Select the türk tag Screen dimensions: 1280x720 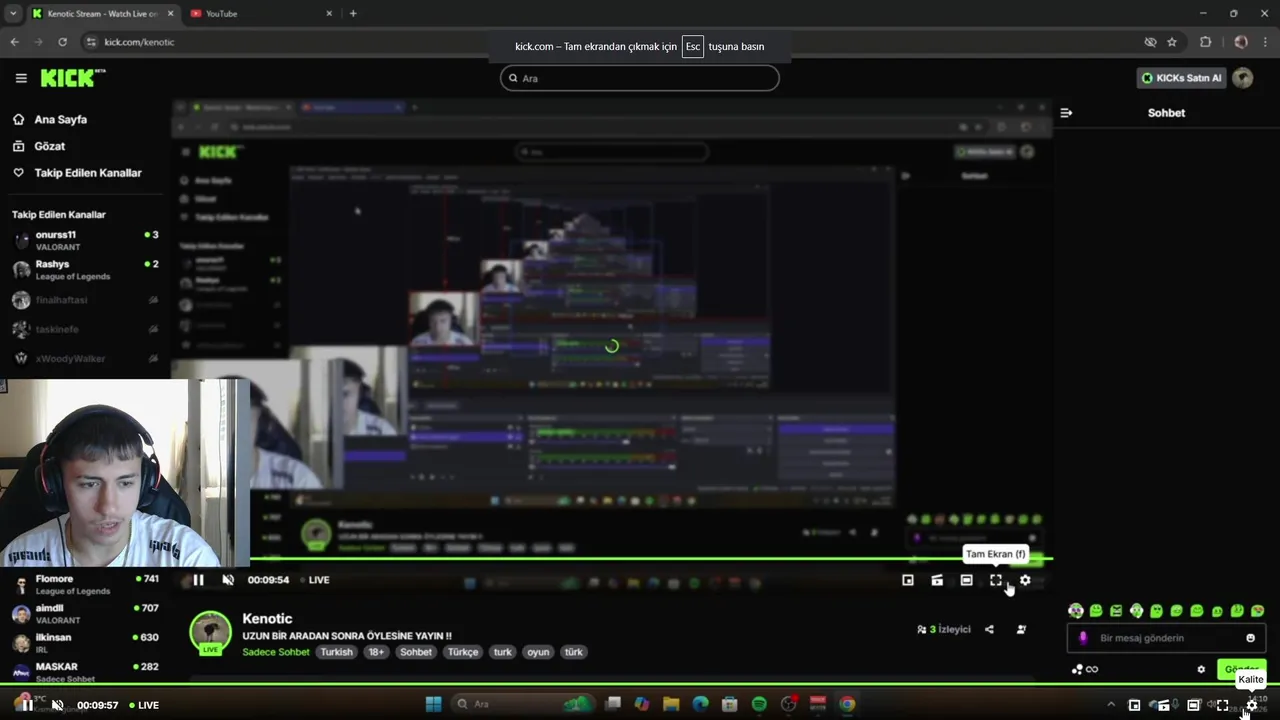coord(573,652)
